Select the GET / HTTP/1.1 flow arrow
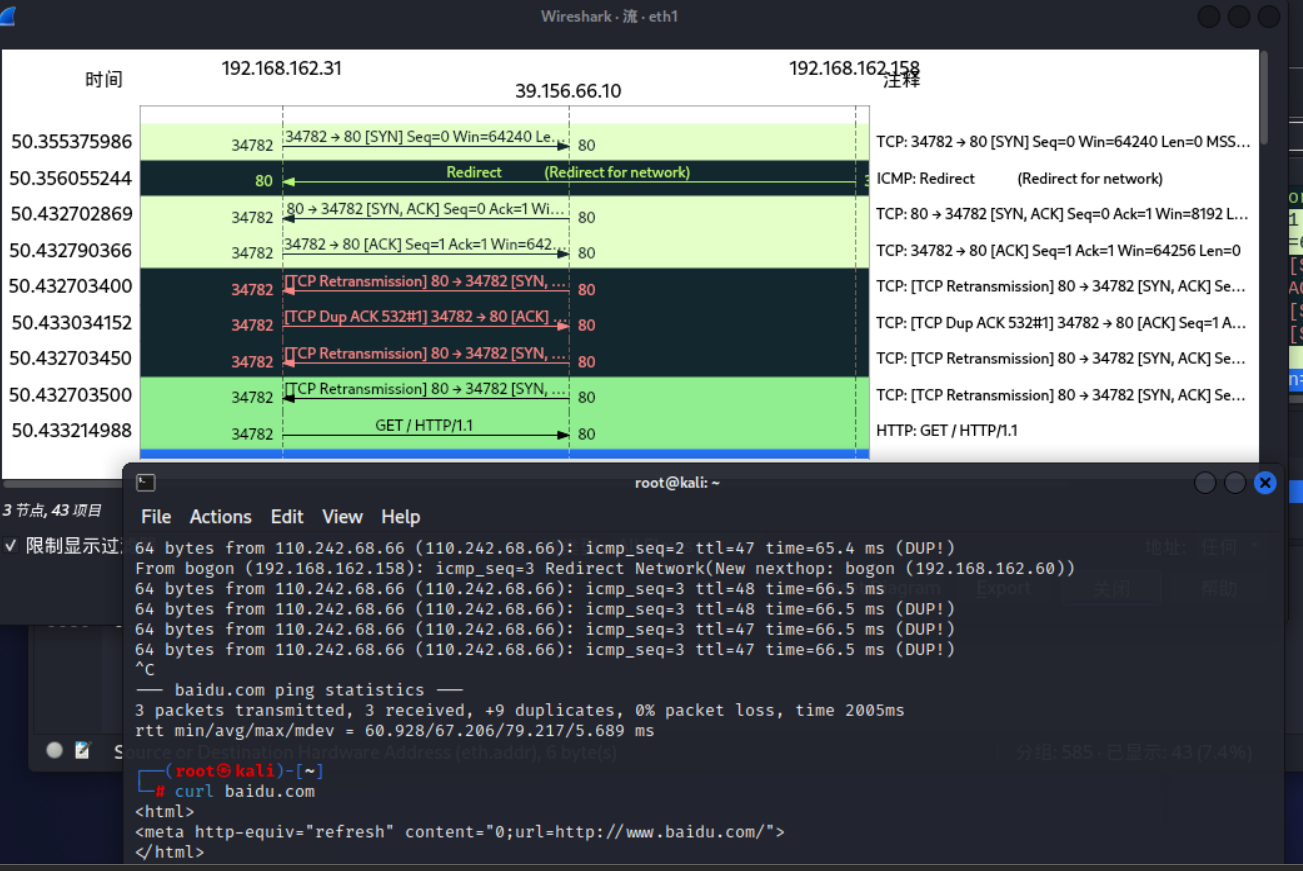The width and height of the screenshot is (1303, 871). click(426, 431)
